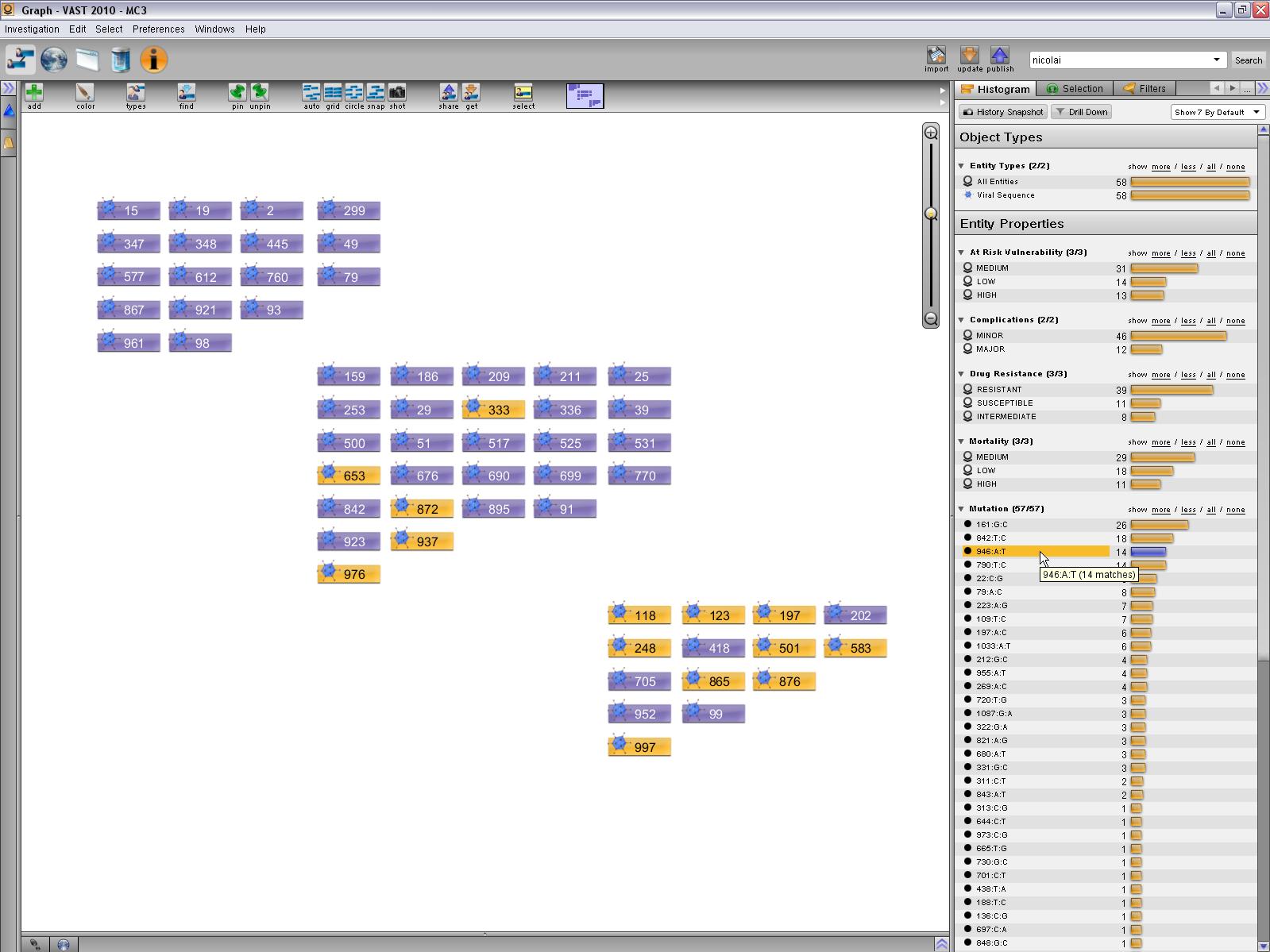1270x952 pixels.
Task: Click the zoom slider handle on graph
Action: click(931, 214)
